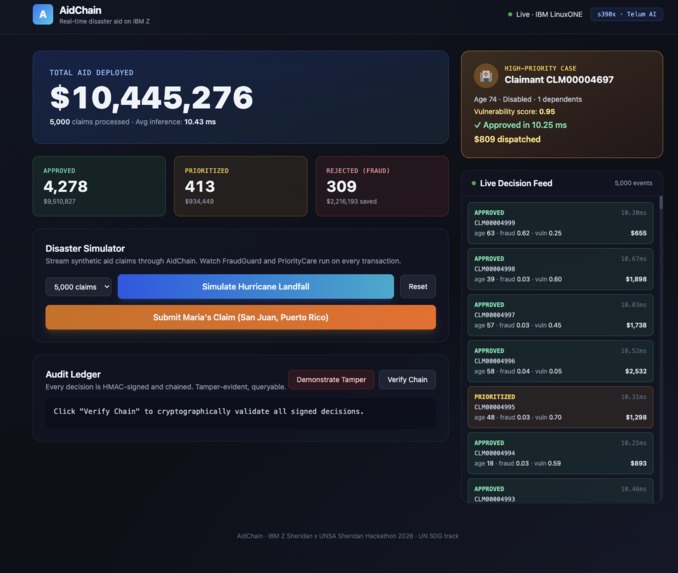The image size is (678, 573).
Task: Click Demonstrate Tamper button
Action: [331, 380]
